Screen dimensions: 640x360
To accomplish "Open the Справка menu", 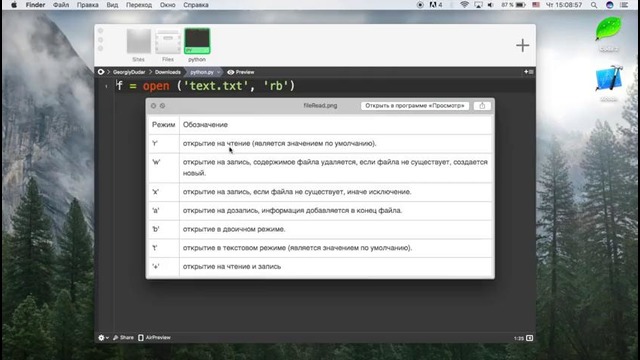I will pos(196,5).
